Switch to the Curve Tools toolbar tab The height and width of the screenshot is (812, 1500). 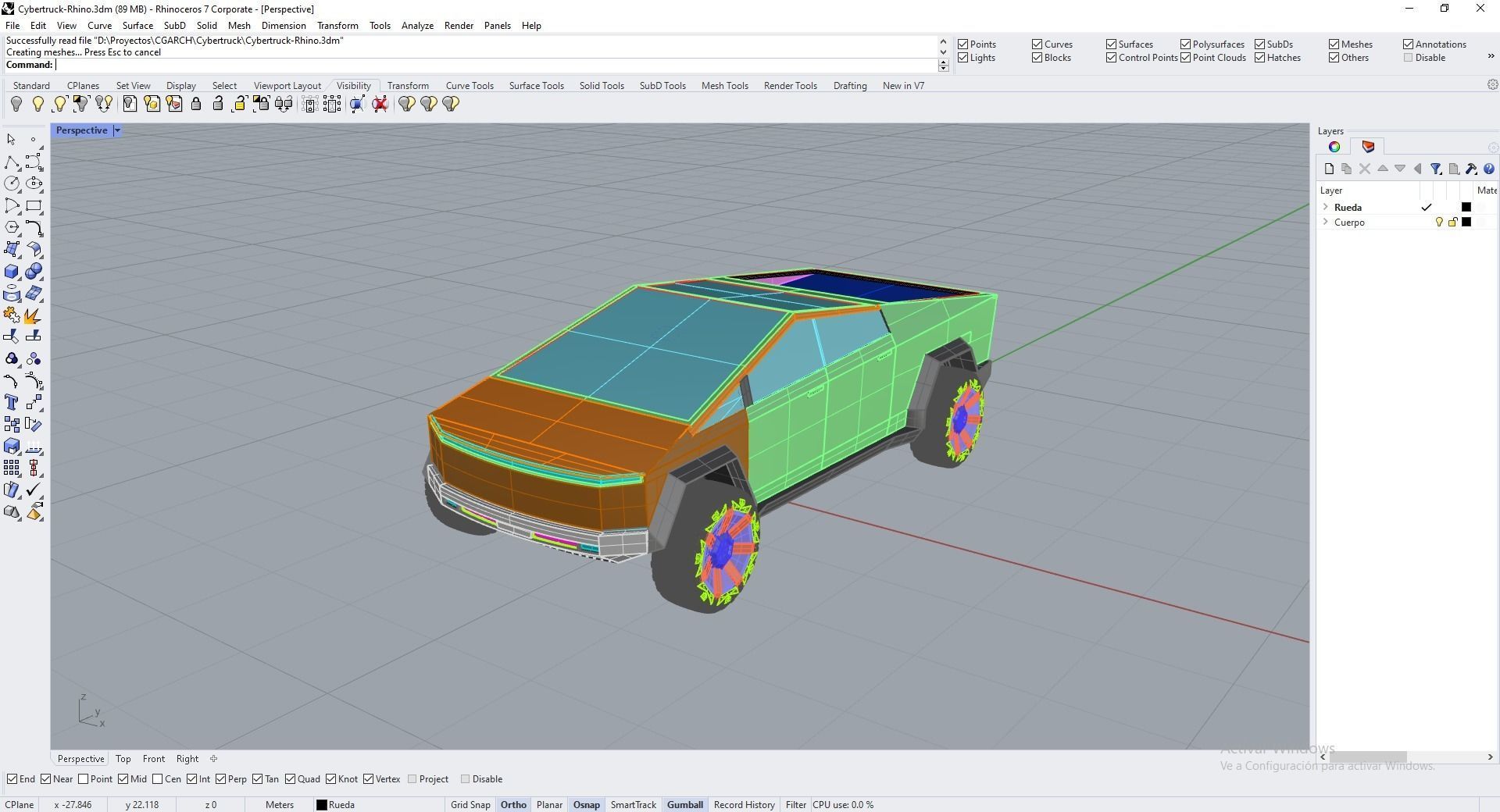point(470,86)
